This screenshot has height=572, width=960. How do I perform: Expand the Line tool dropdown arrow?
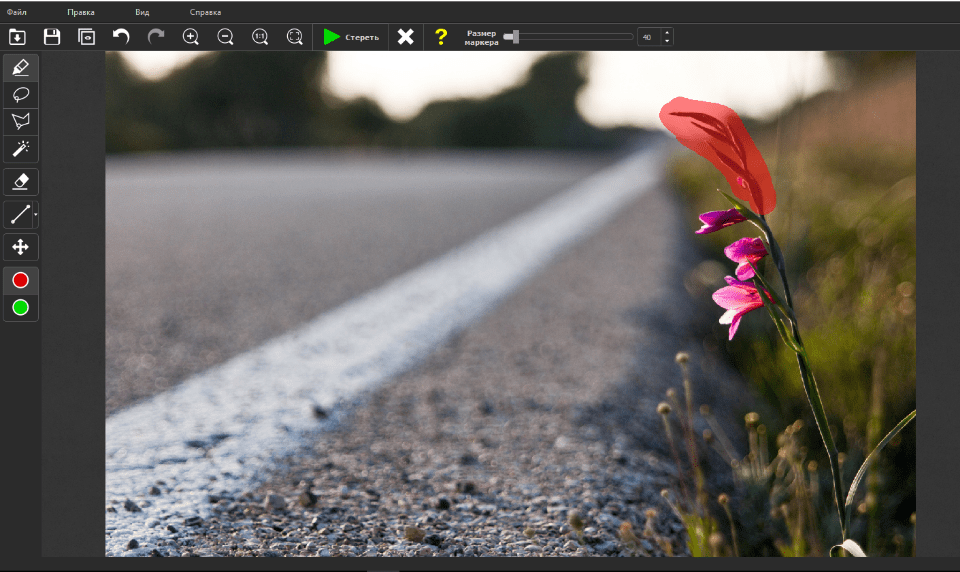point(36,214)
